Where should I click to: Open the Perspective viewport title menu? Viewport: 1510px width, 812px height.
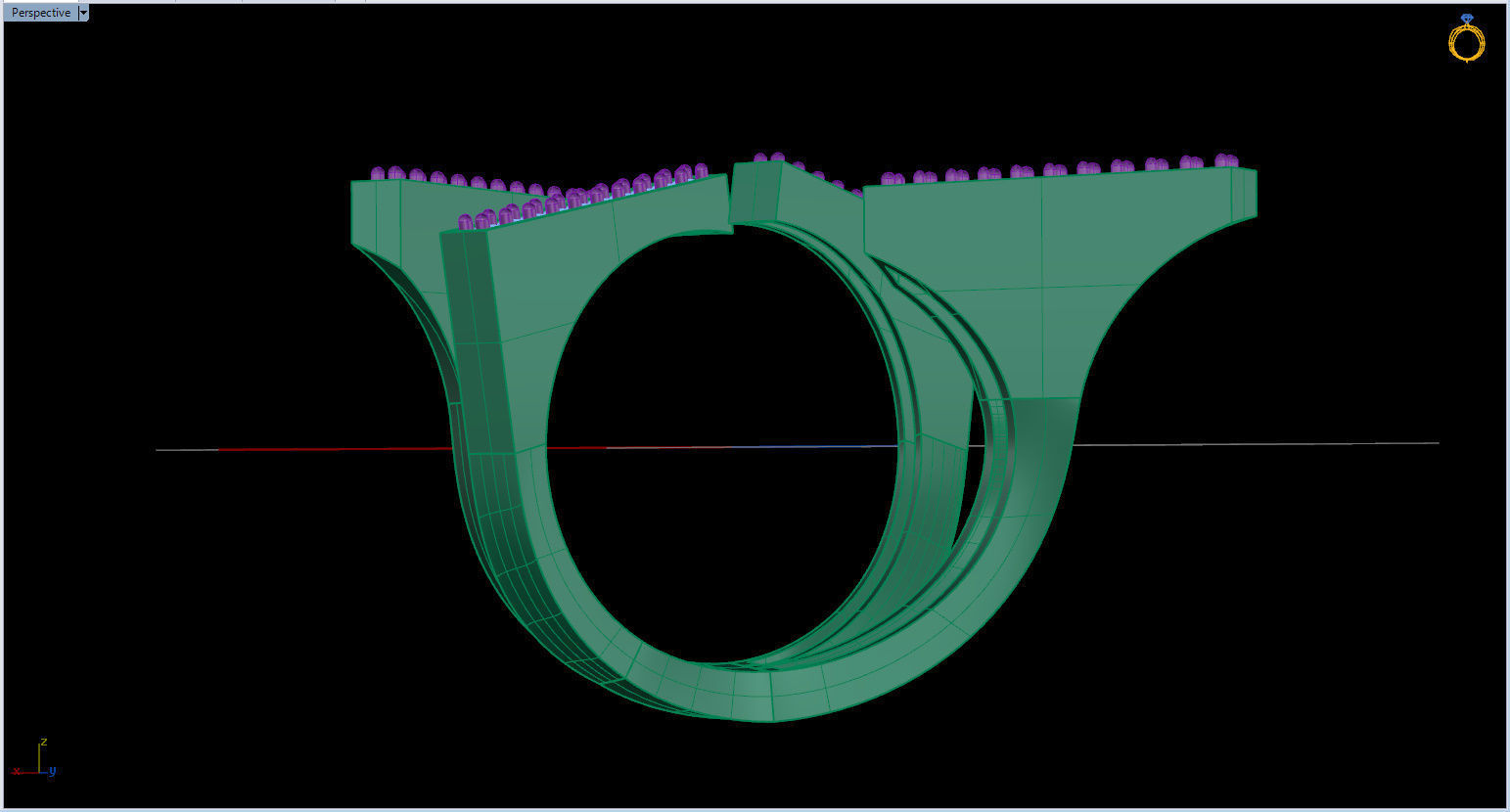[40, 13]
